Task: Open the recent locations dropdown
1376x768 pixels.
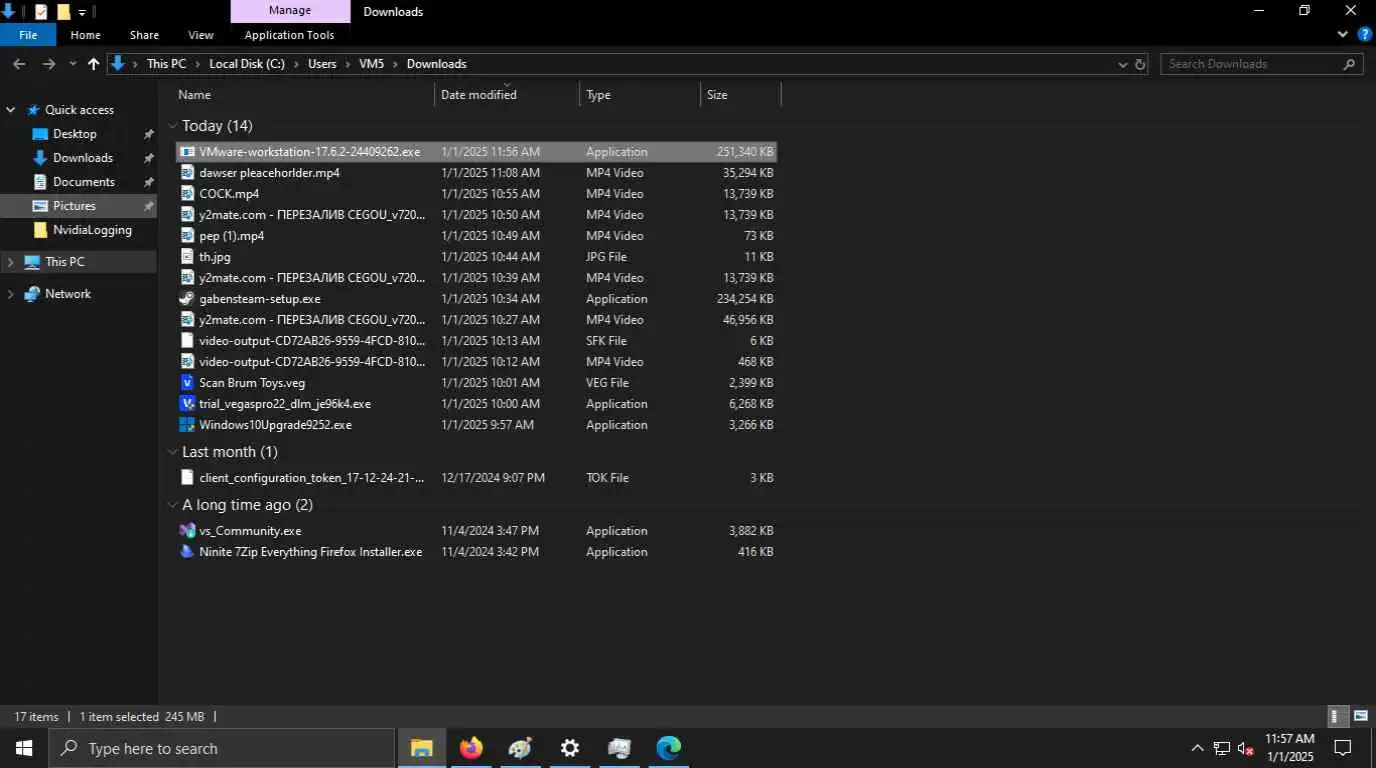Action: click(72, 64)
